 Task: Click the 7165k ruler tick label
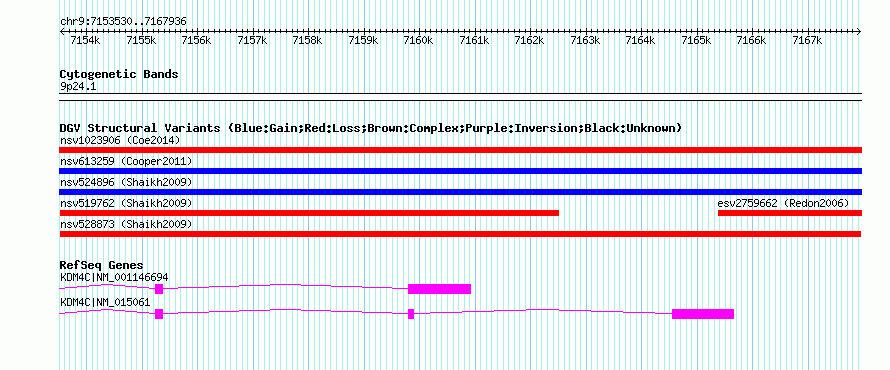pyautogui.click(x=696, y=40)
